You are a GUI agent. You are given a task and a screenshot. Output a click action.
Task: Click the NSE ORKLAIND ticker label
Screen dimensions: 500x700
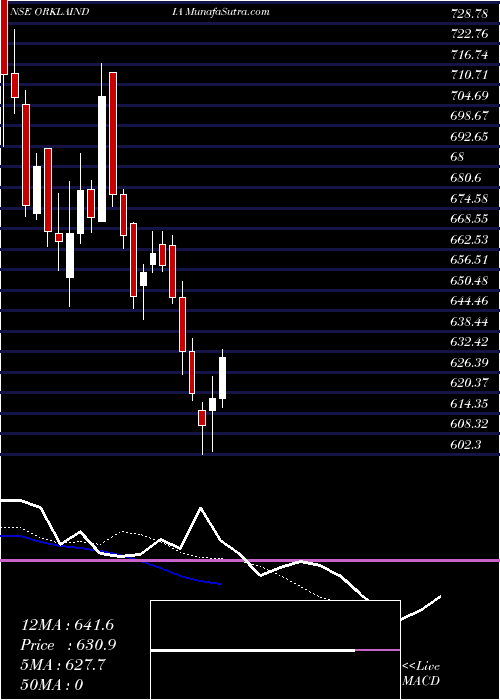49,12
